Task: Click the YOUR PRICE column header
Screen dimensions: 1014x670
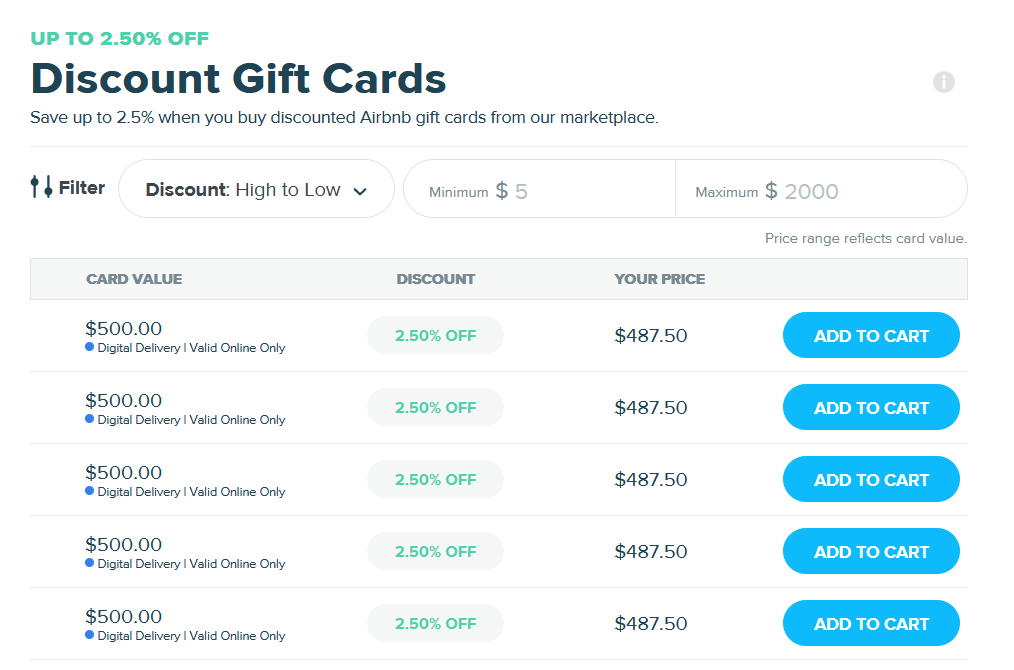Action: coord(660,279)
